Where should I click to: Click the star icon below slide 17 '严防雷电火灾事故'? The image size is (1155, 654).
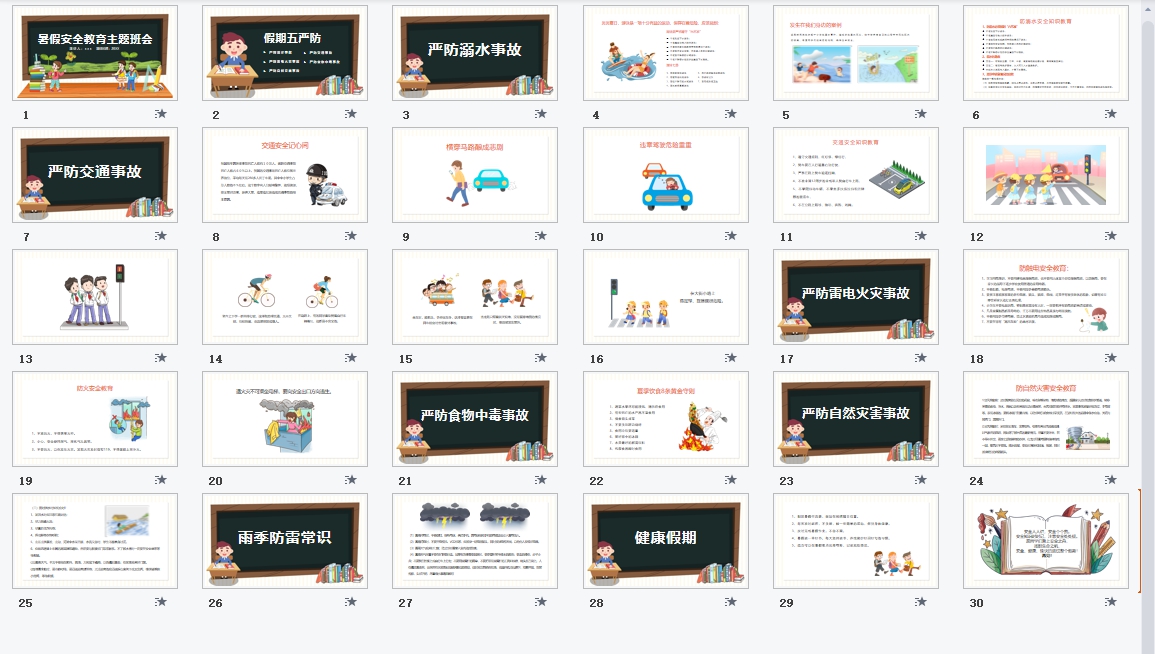tap(920, 357)
